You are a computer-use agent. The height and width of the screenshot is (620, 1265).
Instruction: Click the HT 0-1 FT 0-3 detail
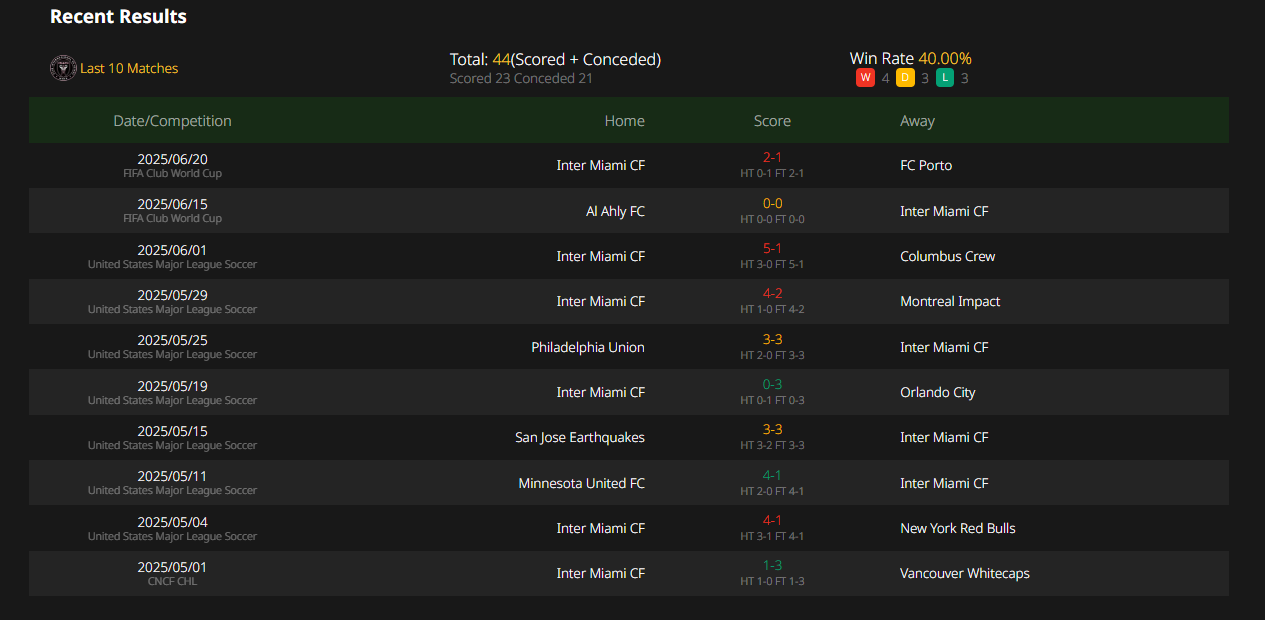[x=772, y=400]
